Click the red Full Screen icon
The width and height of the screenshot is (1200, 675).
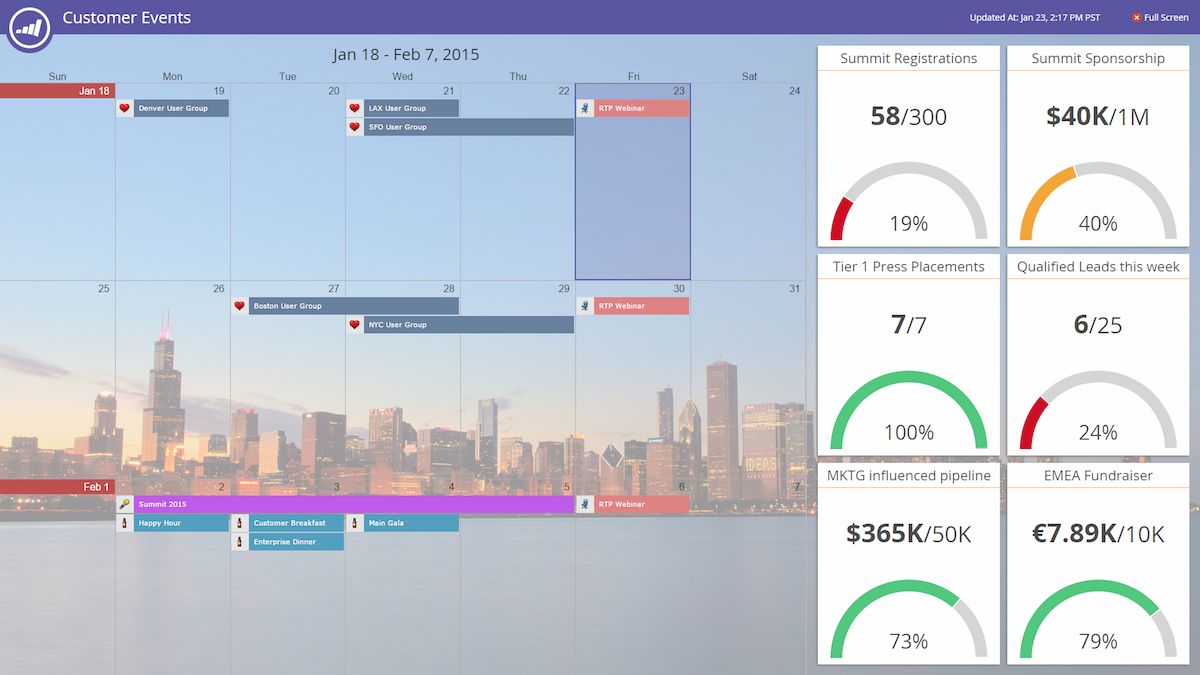pos(1136,18)
